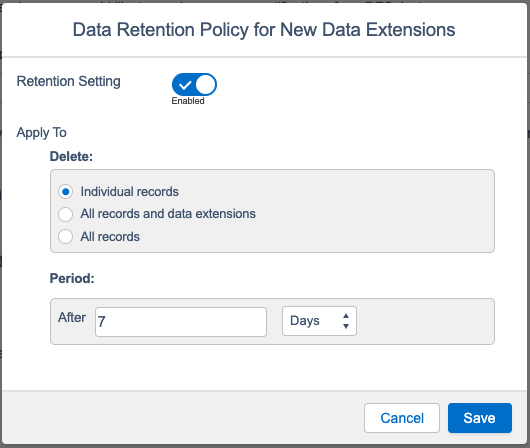Open the Days unit dropdown
Screen dimensions: 530x448
coord(319,321)
